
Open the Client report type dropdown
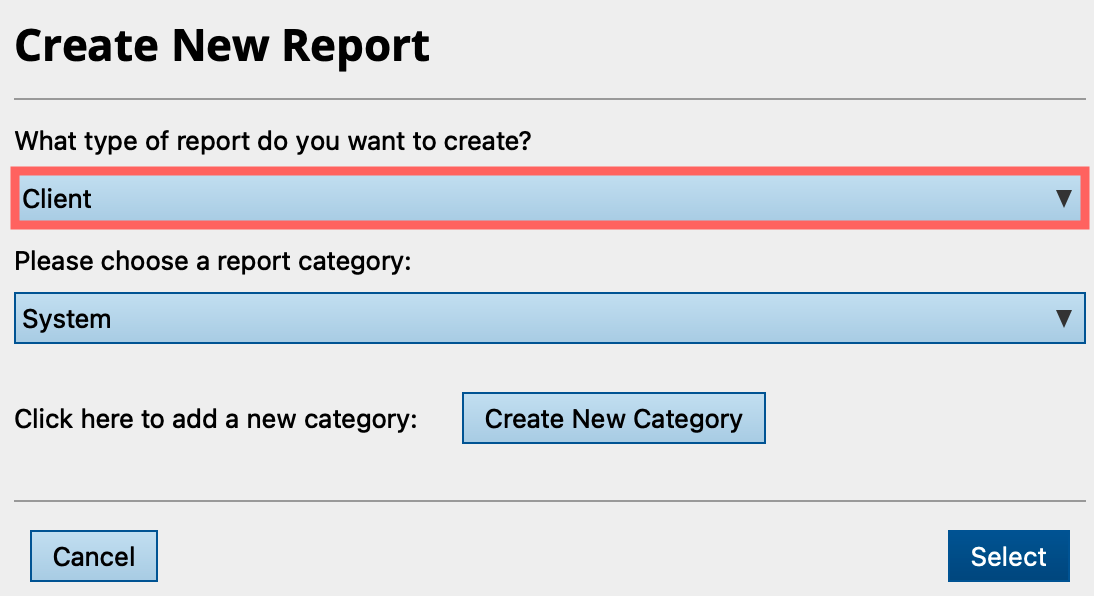point(549,199)
